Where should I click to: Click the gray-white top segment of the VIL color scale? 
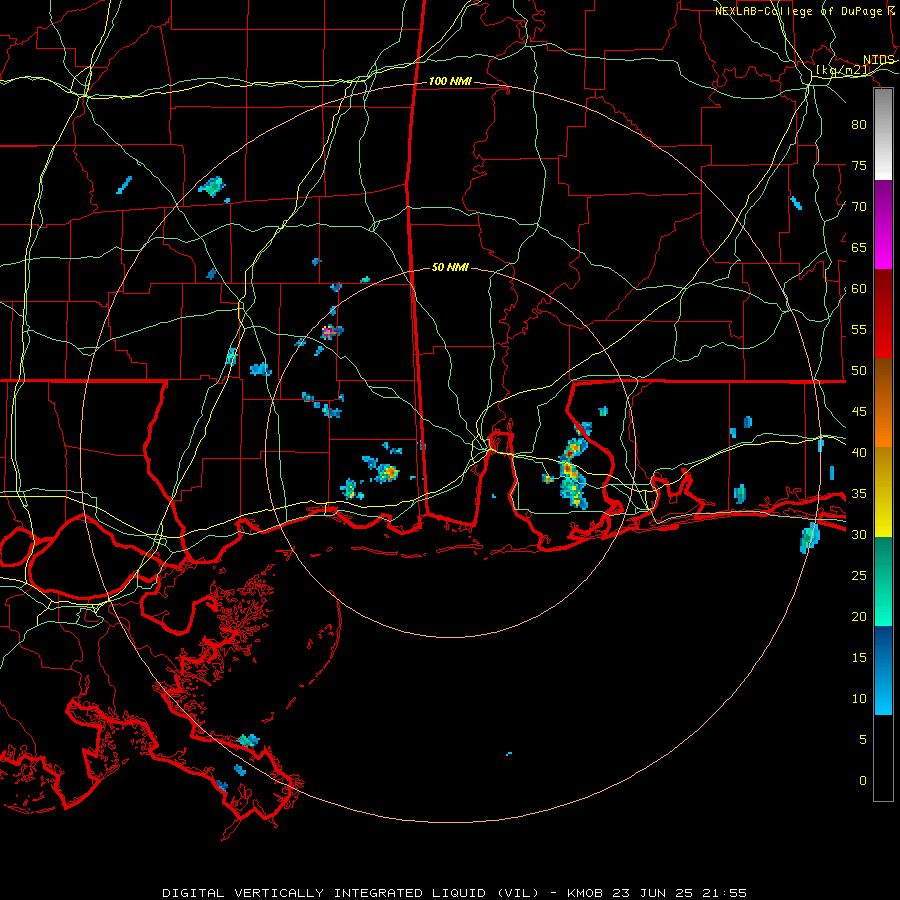coord(883,134)
